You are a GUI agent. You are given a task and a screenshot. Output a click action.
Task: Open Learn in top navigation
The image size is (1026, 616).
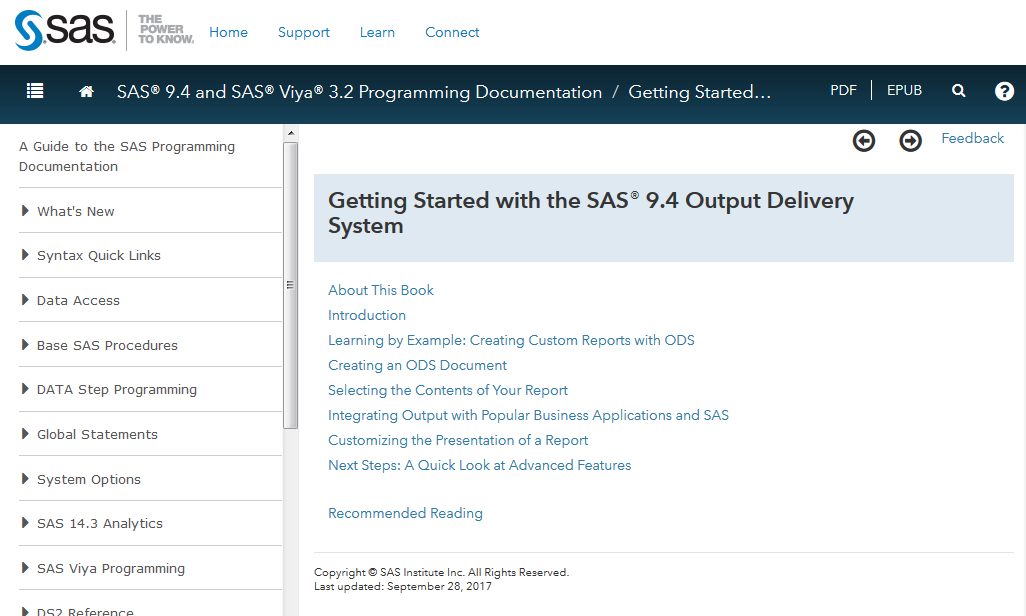click(x=377, y=32)
